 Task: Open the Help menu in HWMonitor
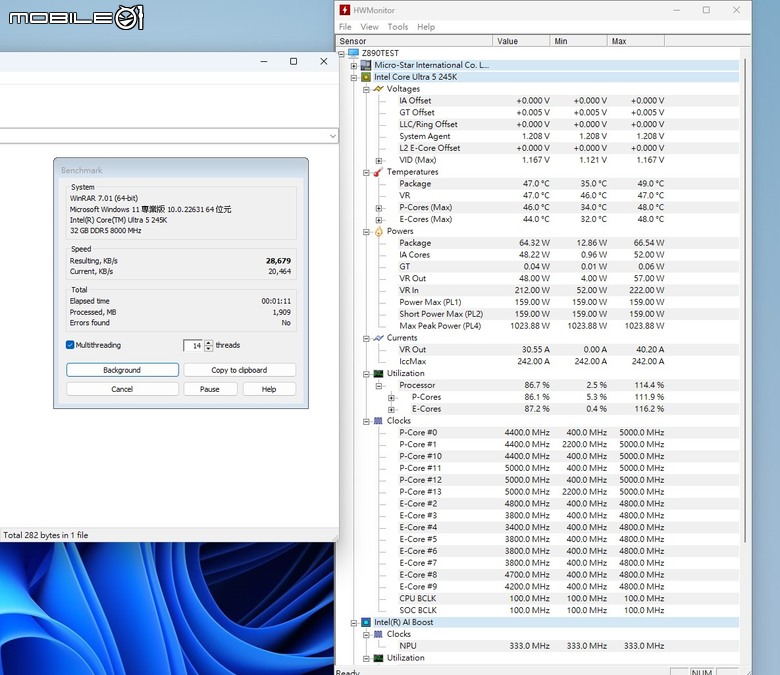pyautogui.click(x=426, y=27)
